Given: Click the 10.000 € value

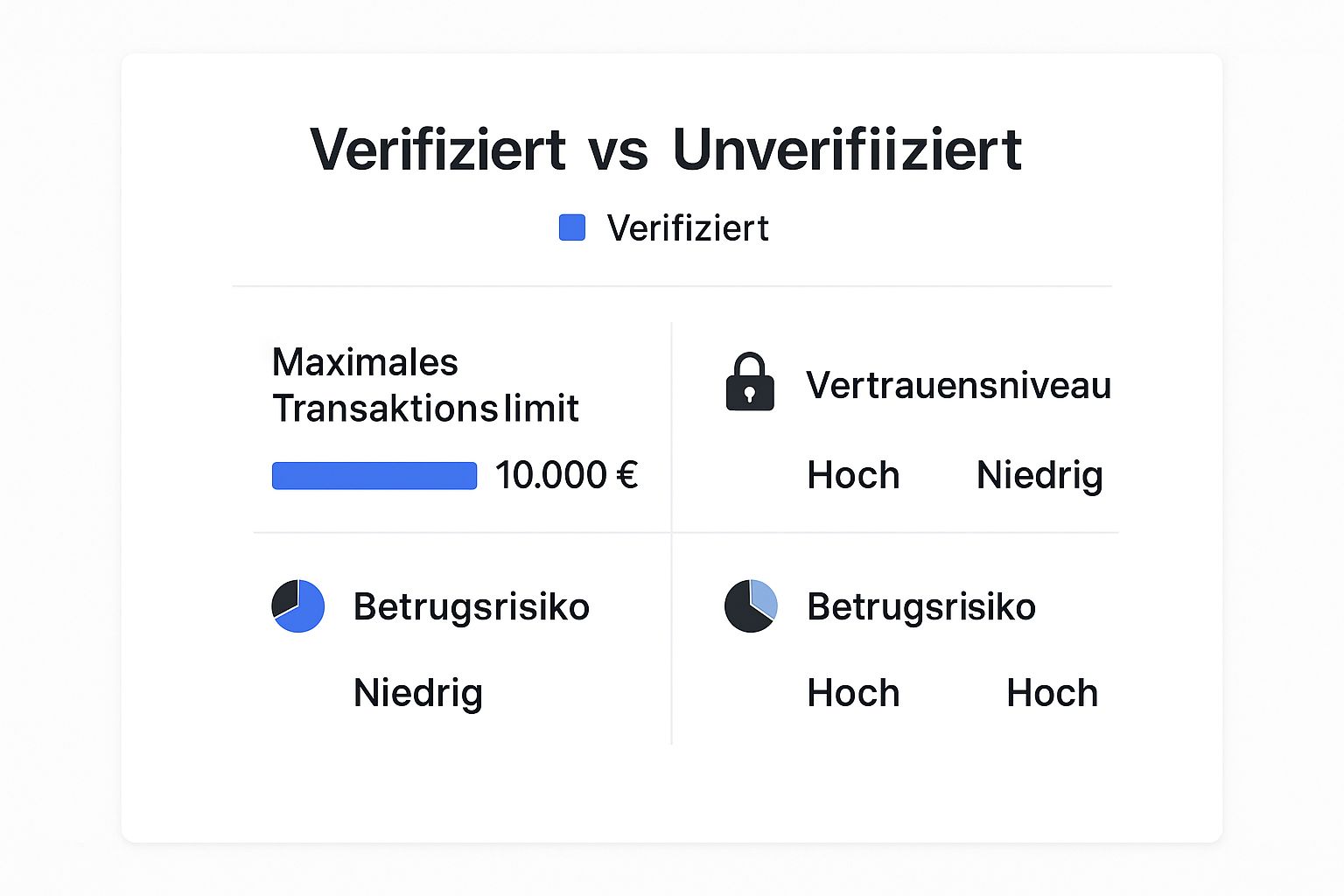Looking at the screenshot, I should pos(566,475).
